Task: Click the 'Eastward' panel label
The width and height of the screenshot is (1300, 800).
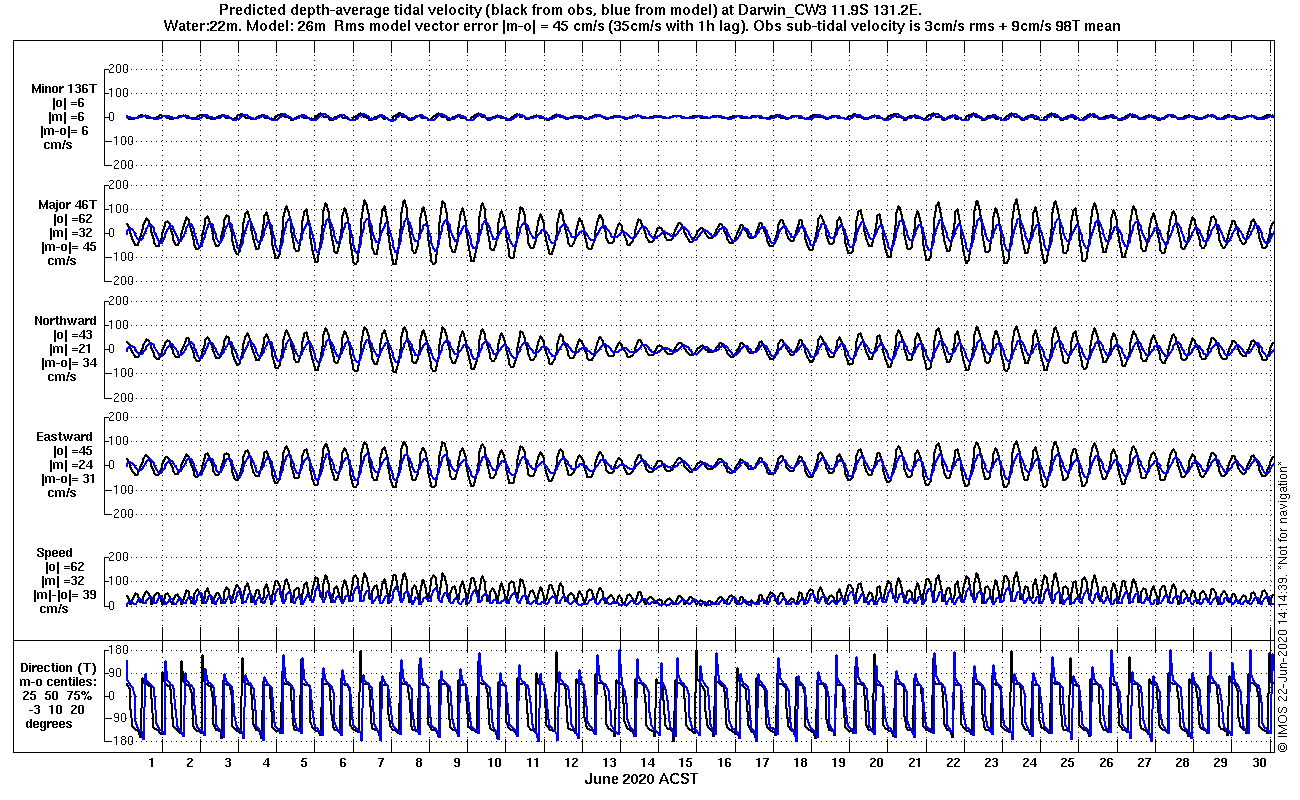Action: point(65,437)
